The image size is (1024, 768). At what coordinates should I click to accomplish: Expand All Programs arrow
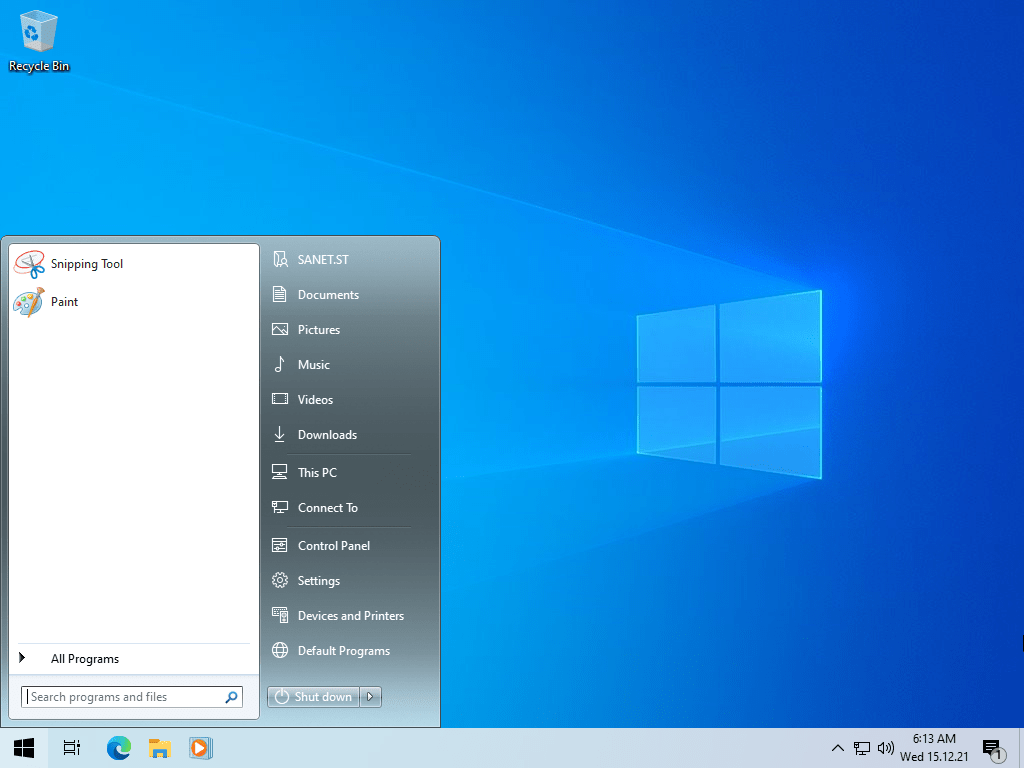(x=22, y=658)
